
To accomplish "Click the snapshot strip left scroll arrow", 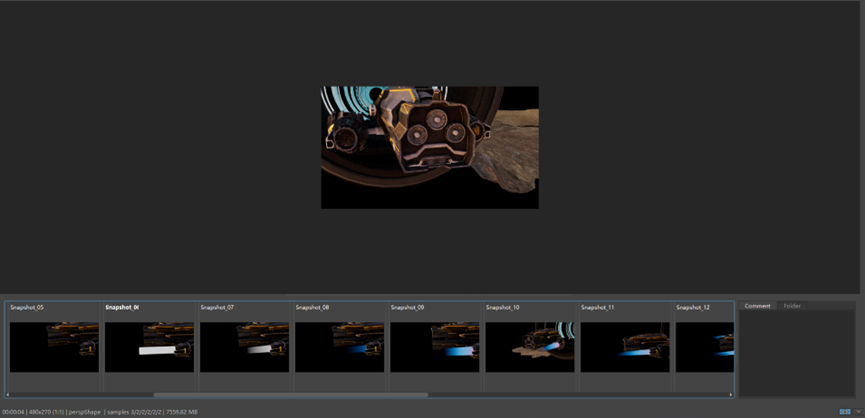I will point(8,395).
